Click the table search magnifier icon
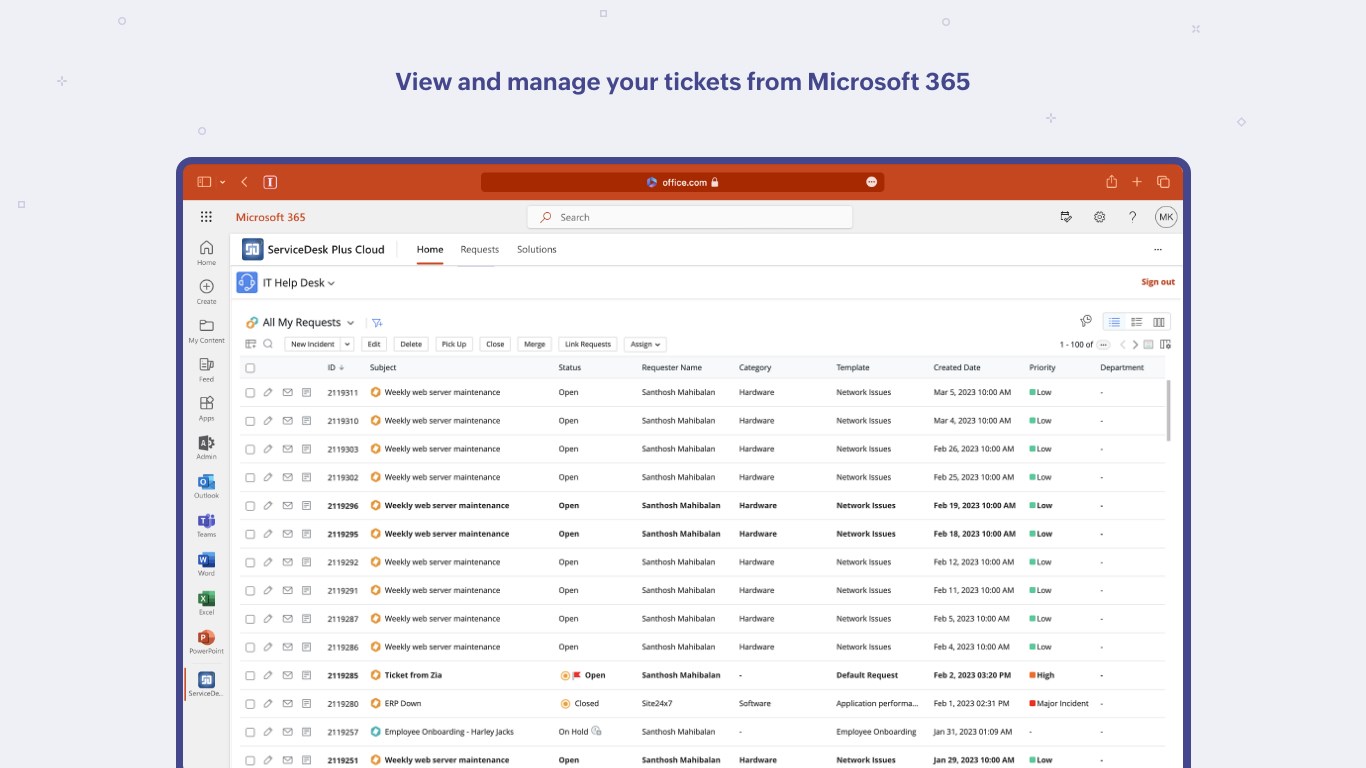 (x=268, y=344)
